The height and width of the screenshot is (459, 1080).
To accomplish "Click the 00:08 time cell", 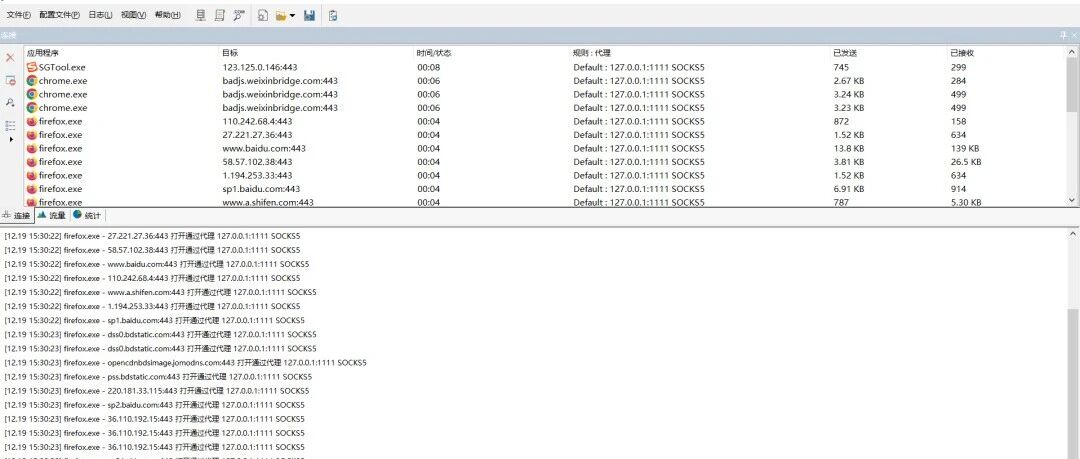I will pos(428,67).
